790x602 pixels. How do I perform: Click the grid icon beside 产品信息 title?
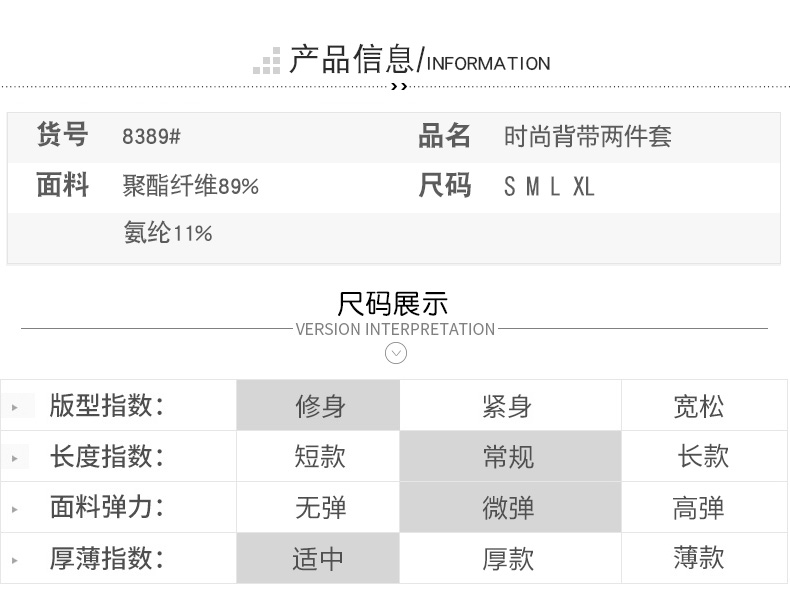point(266,61)
